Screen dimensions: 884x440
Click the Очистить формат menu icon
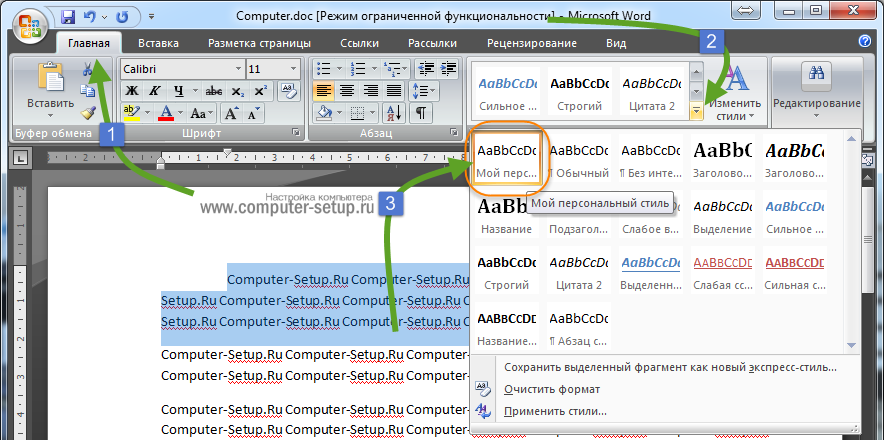(483, 389)
